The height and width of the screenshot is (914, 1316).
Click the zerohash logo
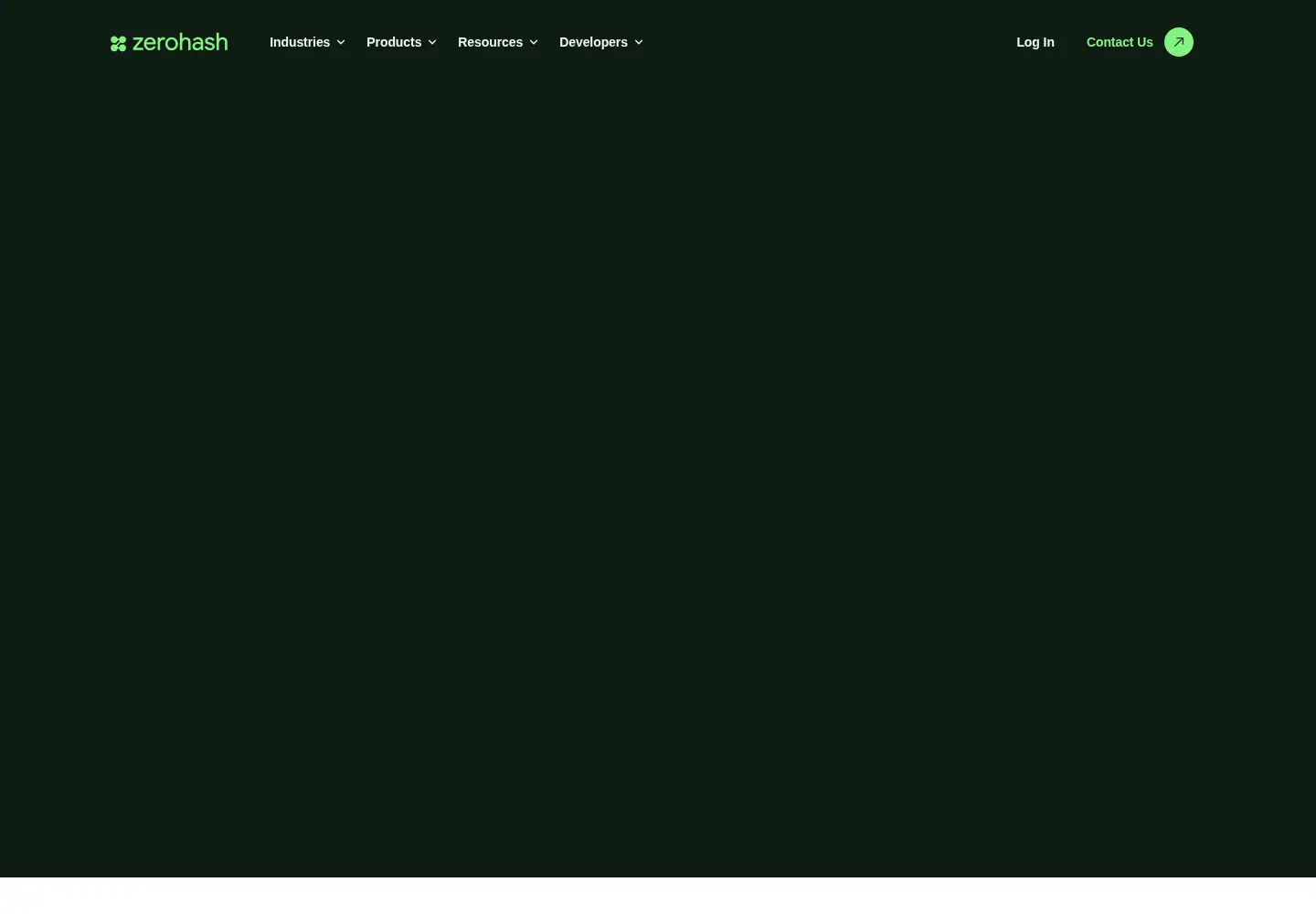pyautogui.click(x=169, y=42)
